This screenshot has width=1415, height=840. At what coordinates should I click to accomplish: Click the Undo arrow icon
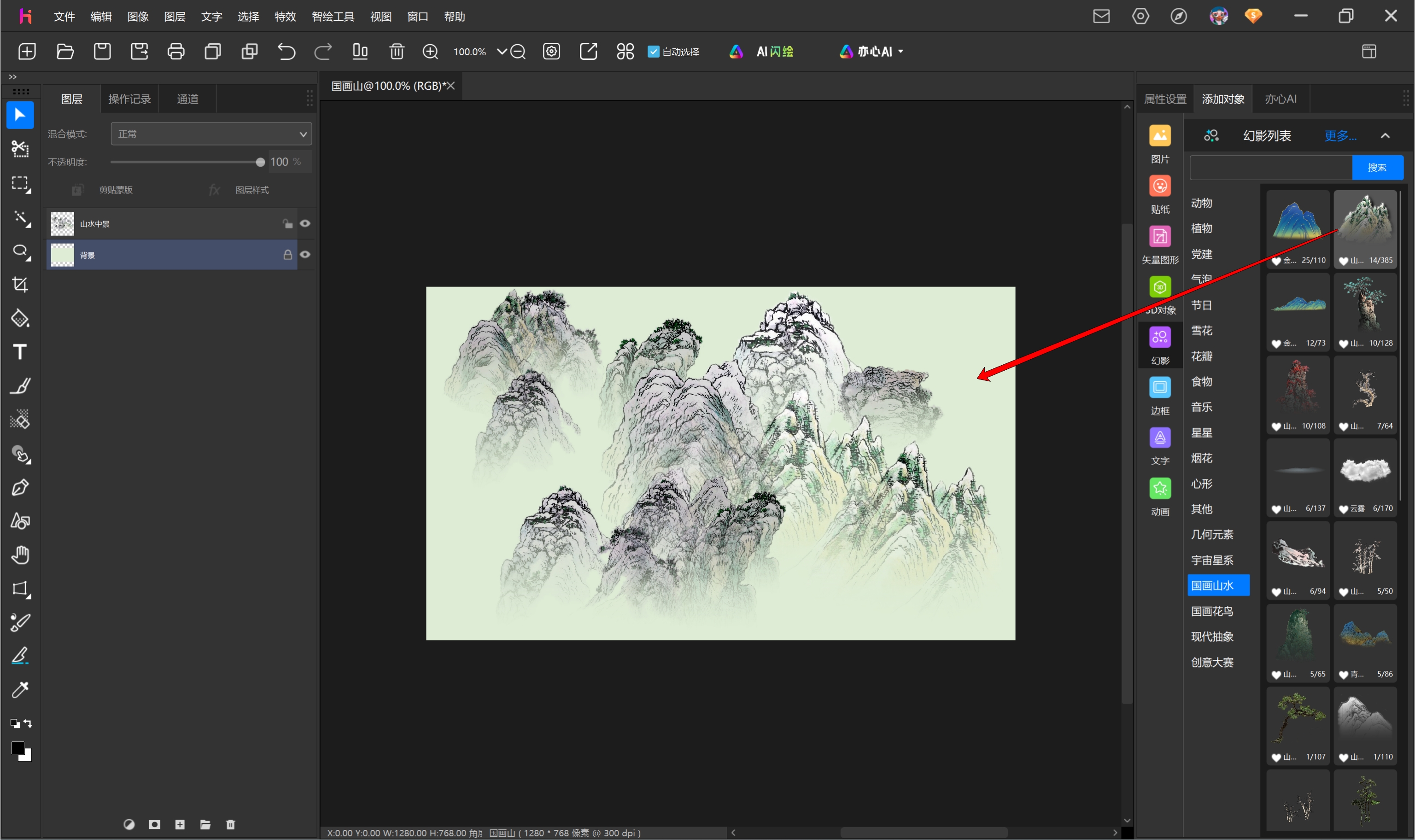pos(287,52)
